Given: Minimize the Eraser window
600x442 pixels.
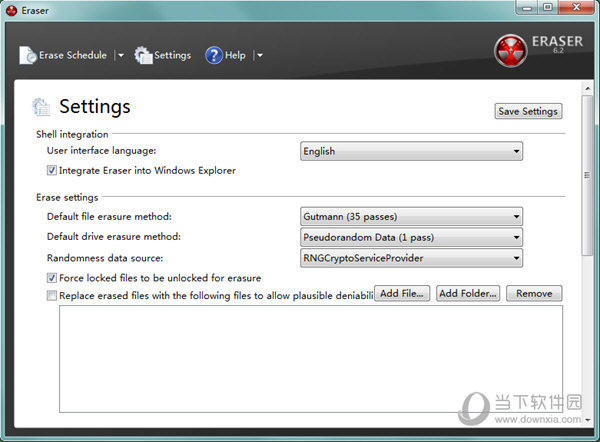Looking at the screenshot, I should pyautogui.click(x=527, y=7).
